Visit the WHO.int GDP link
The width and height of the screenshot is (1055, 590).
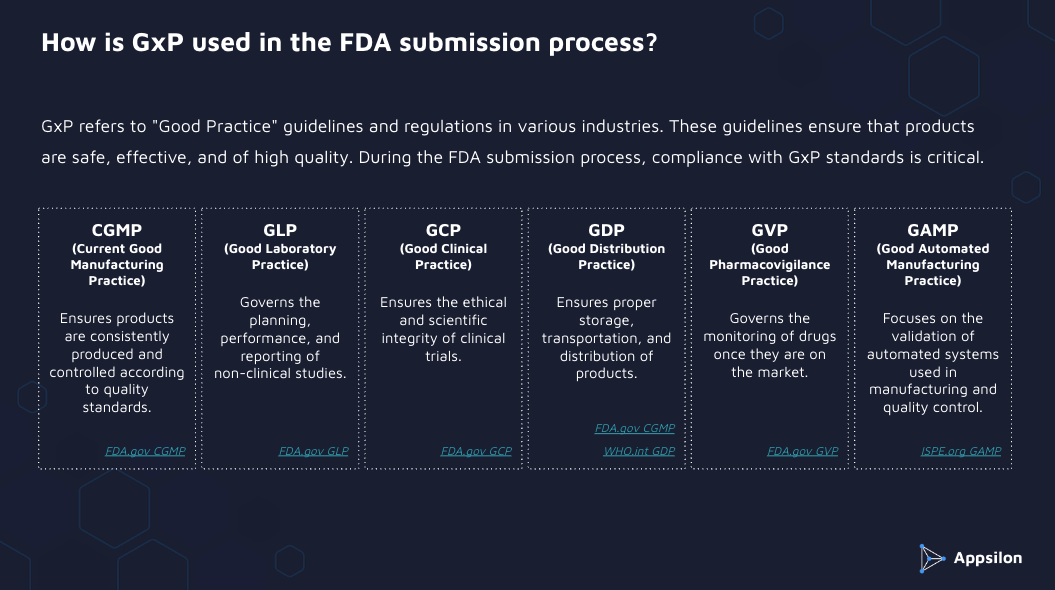click(639, 451)
